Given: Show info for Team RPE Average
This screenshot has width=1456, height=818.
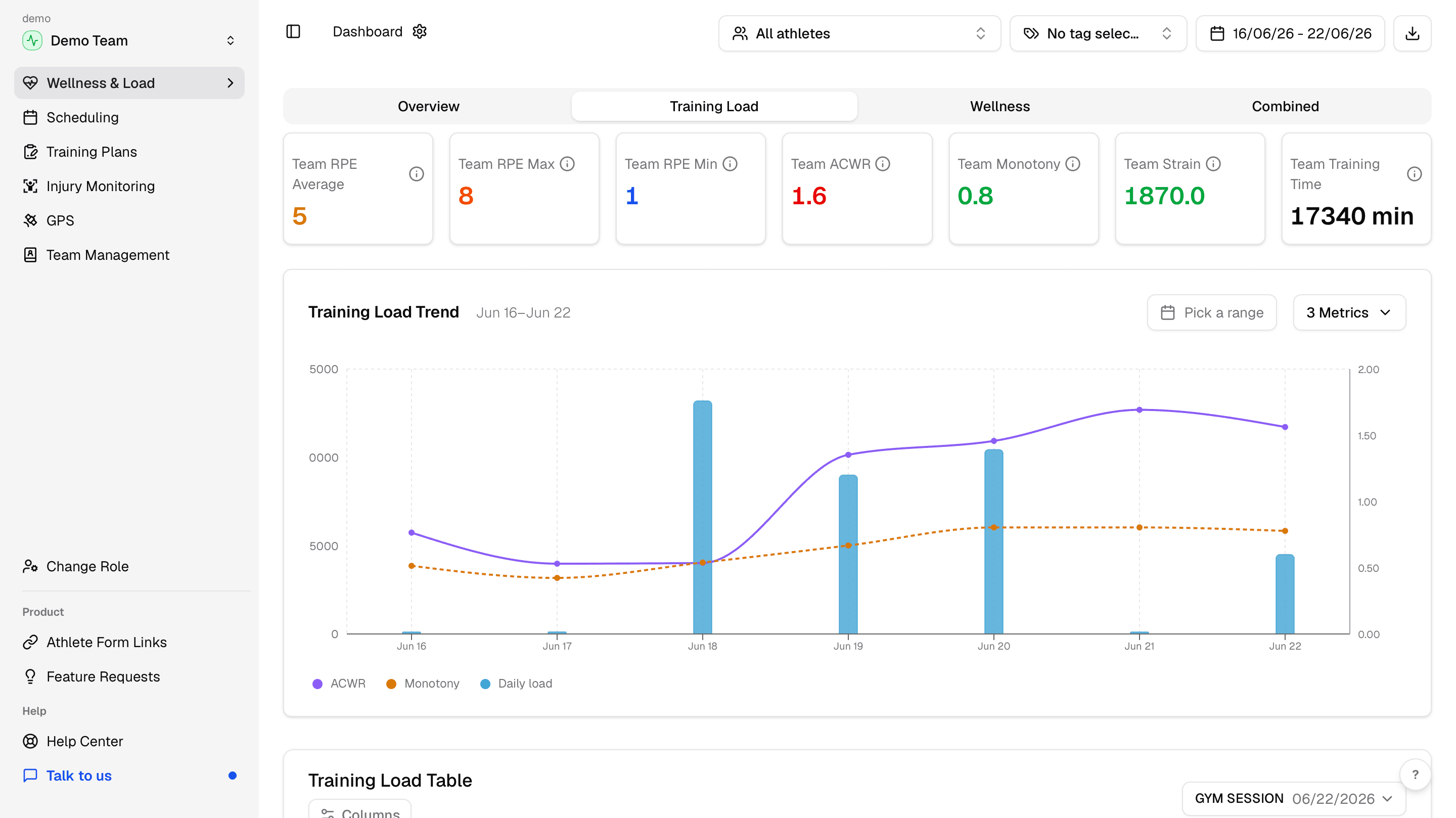Looking at the screenshot, I should click(x=416, y=174).
